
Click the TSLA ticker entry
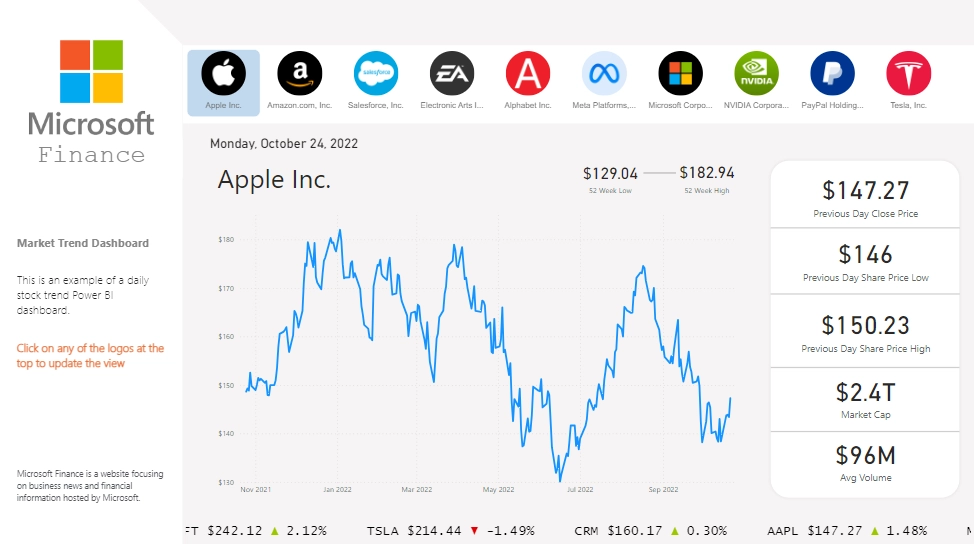(x=450, y=531)
